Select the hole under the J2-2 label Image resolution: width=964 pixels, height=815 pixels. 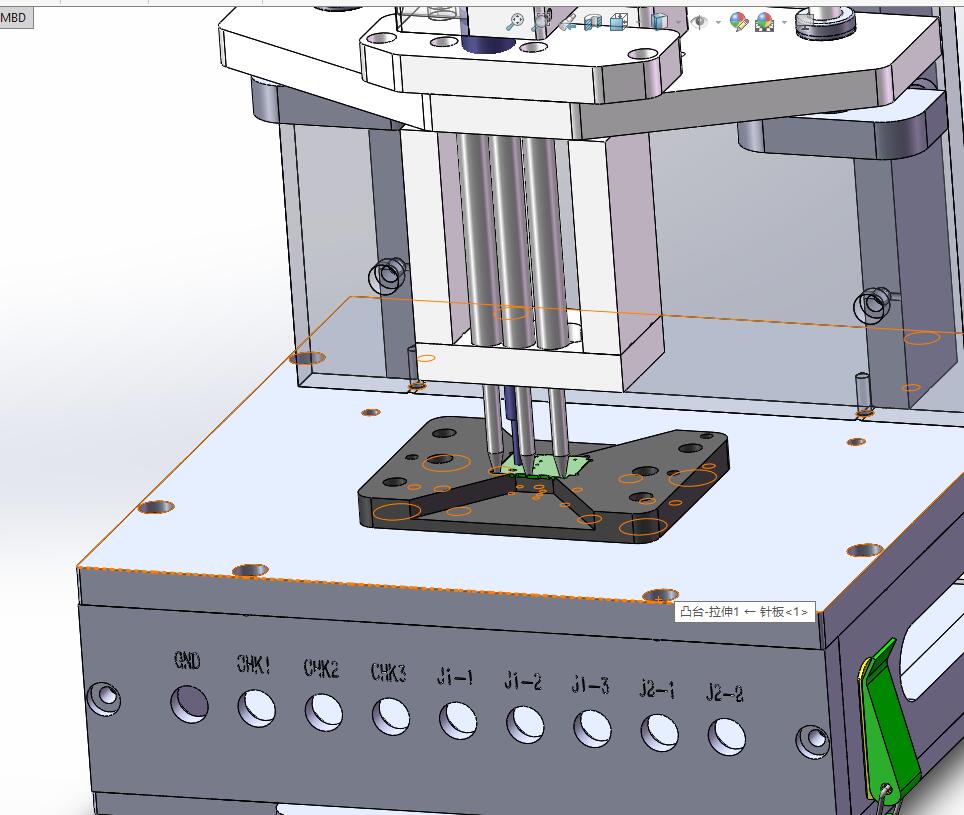(727, 737)
